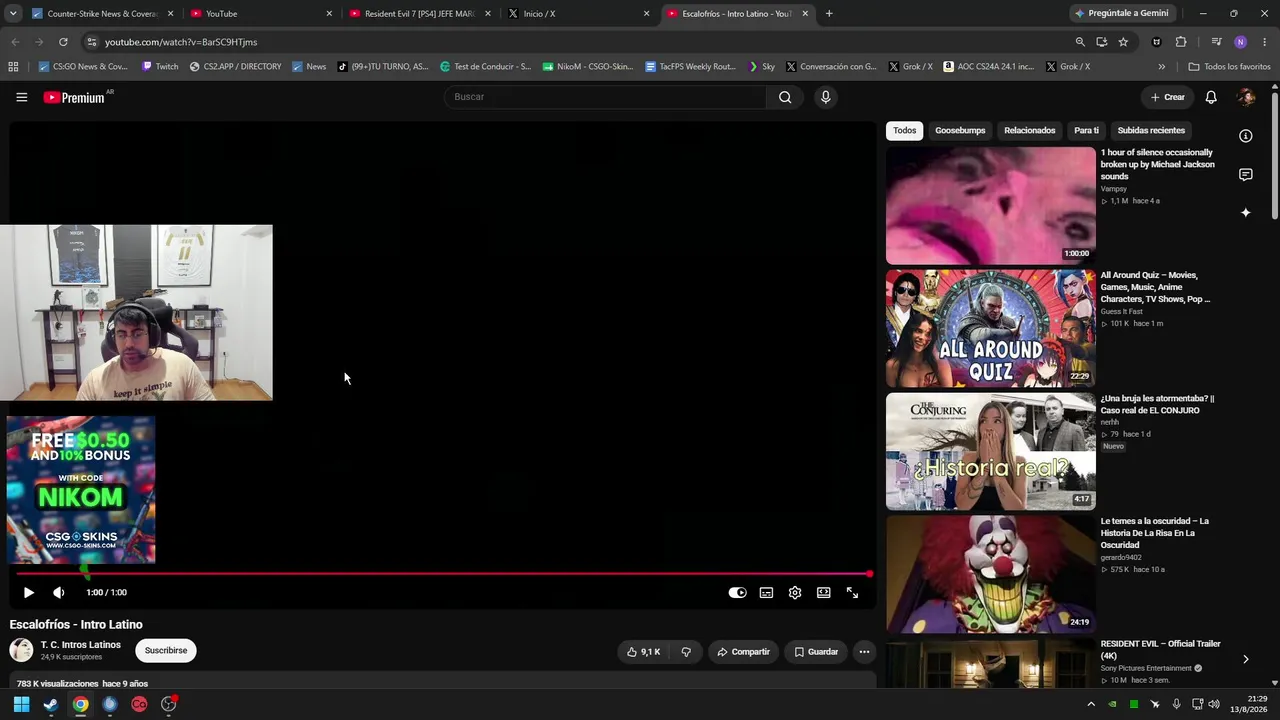Open Todos los favoritos folder
This screenshot has height=720, width=1280.
pos(1229,67)
